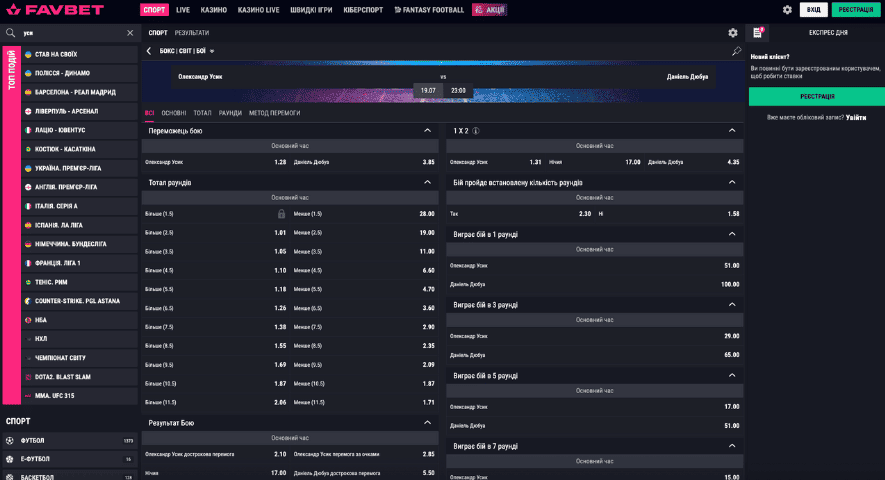The image size is (885, 480).
Task: Open Став на своїх top event
Action: 80,54
